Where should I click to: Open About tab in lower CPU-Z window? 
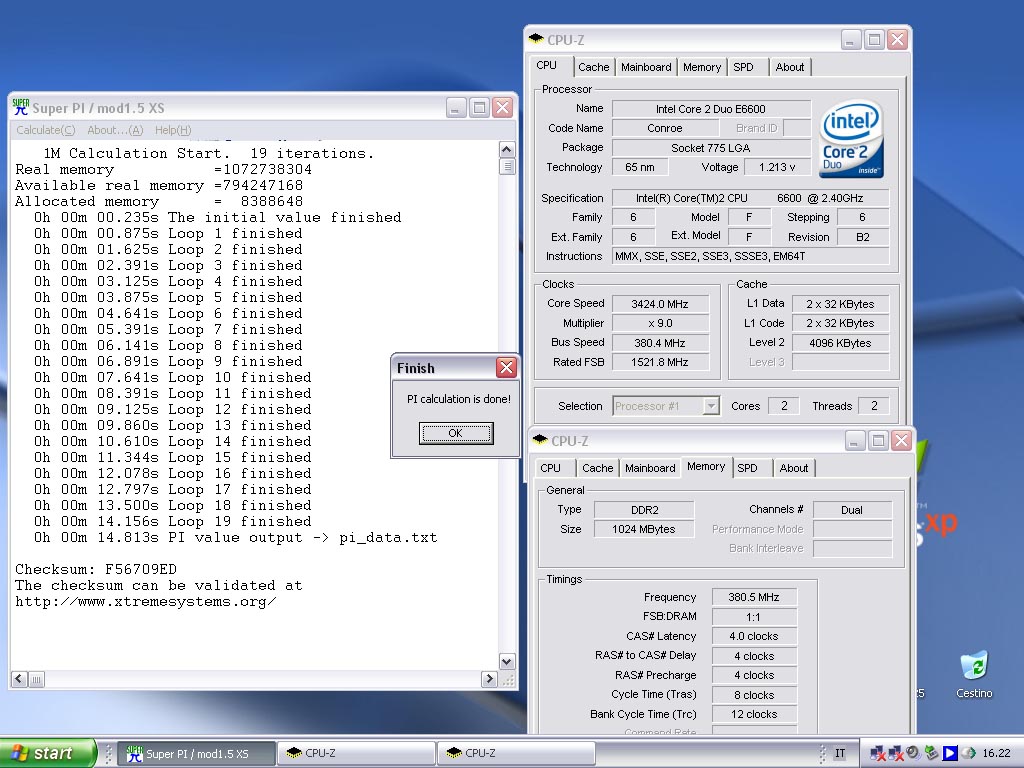(x=793, y=468)
